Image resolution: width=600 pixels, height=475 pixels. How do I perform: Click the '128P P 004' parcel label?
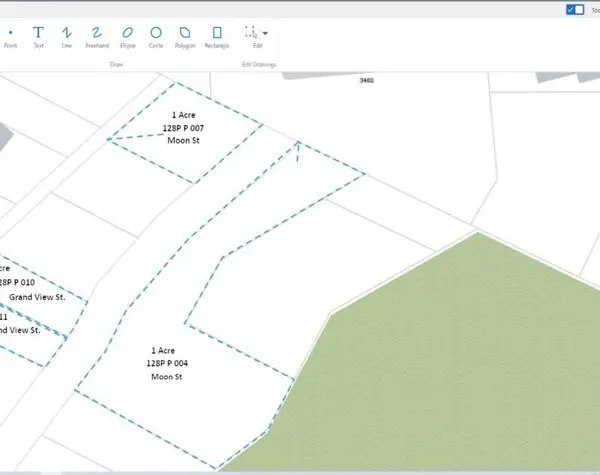[x=167, y=363]
